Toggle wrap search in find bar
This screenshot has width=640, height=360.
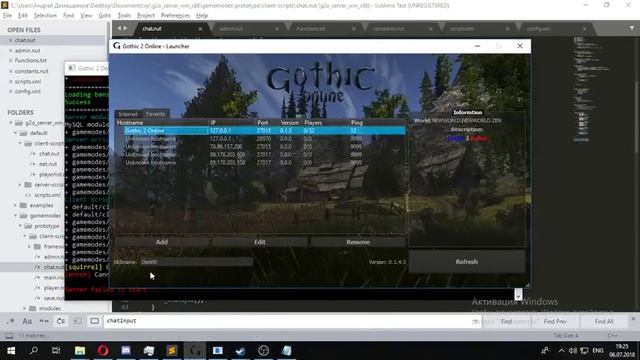pos(60,321)
